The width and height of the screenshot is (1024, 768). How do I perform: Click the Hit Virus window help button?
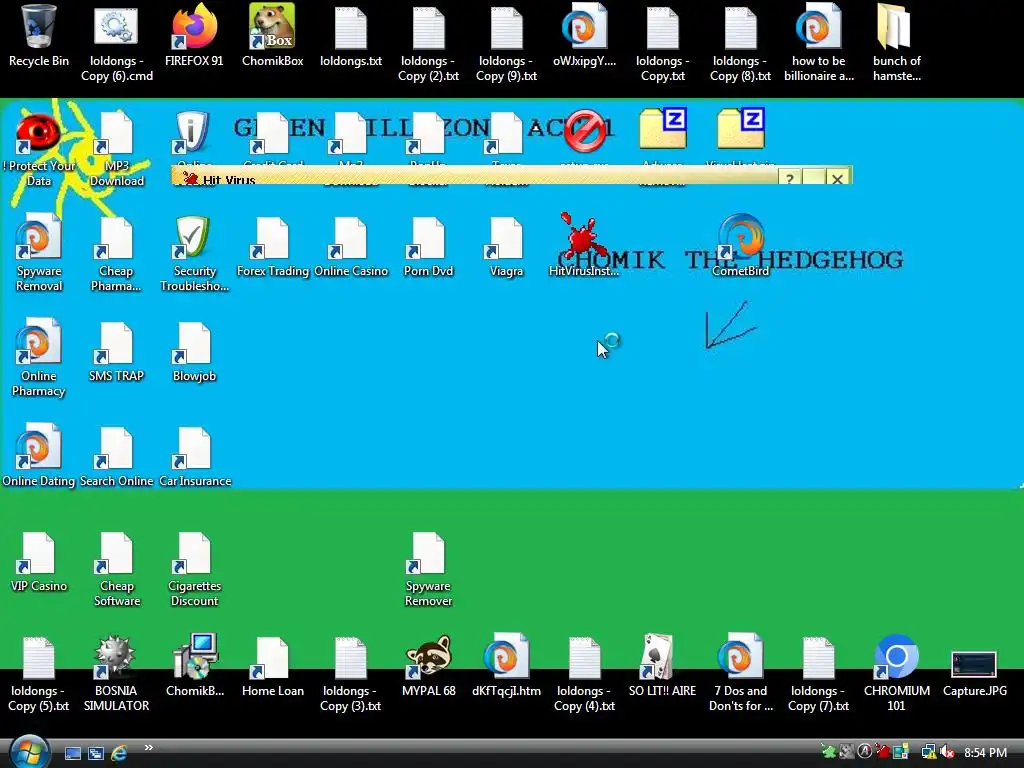(790, 178)
